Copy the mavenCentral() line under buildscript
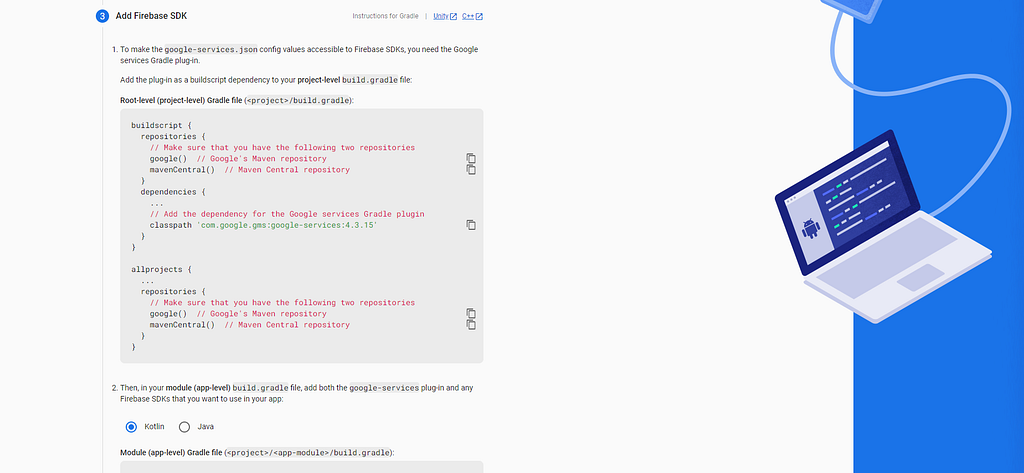Screen dimensions: 1024x473 (x=471, y=170)
